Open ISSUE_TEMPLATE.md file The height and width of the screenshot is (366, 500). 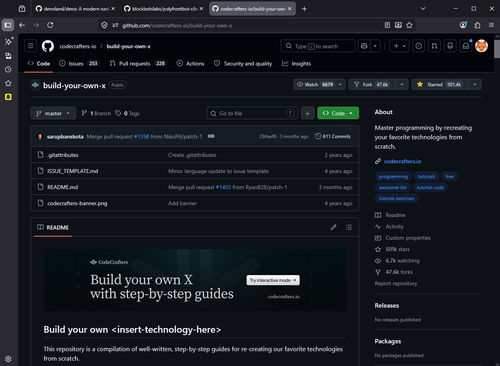[73, 171]
